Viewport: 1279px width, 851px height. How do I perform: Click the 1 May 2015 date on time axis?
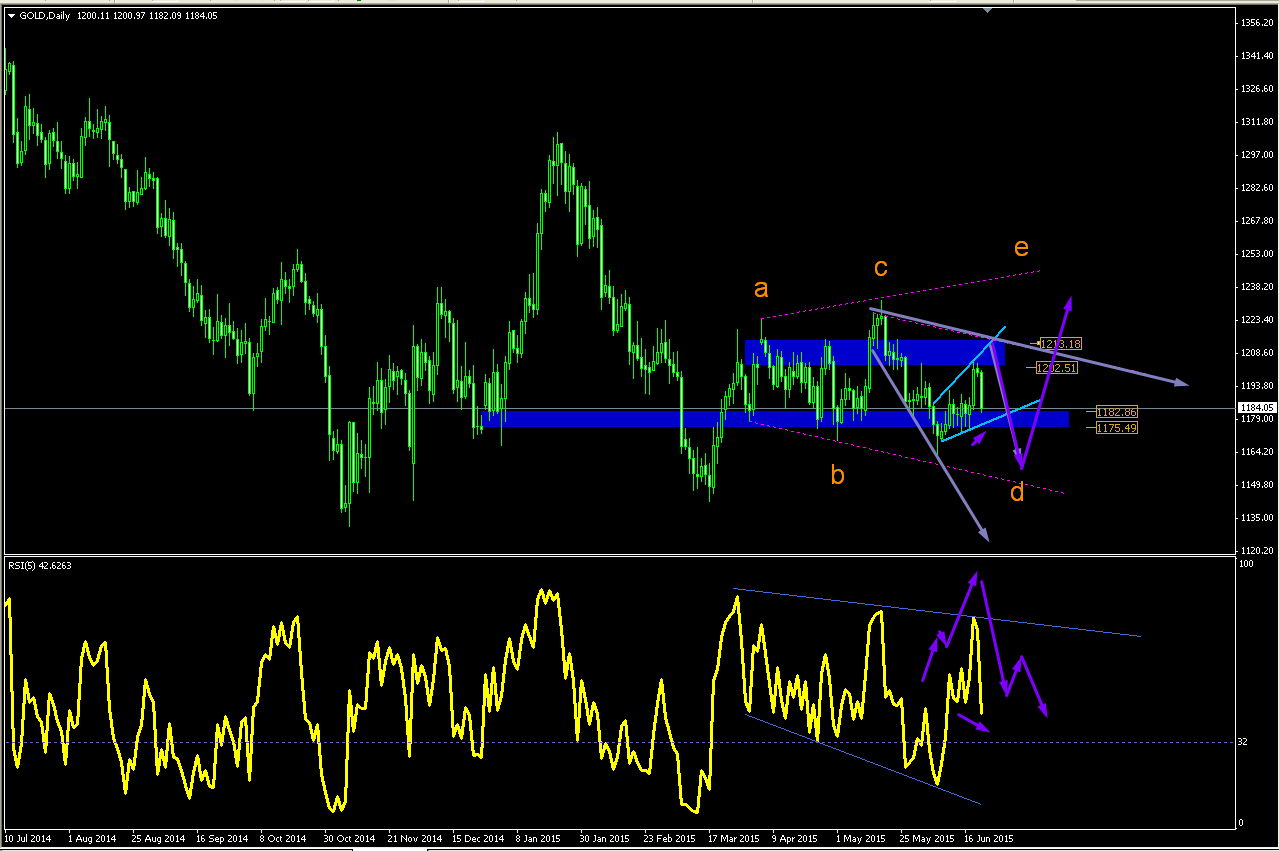point(861,838)
